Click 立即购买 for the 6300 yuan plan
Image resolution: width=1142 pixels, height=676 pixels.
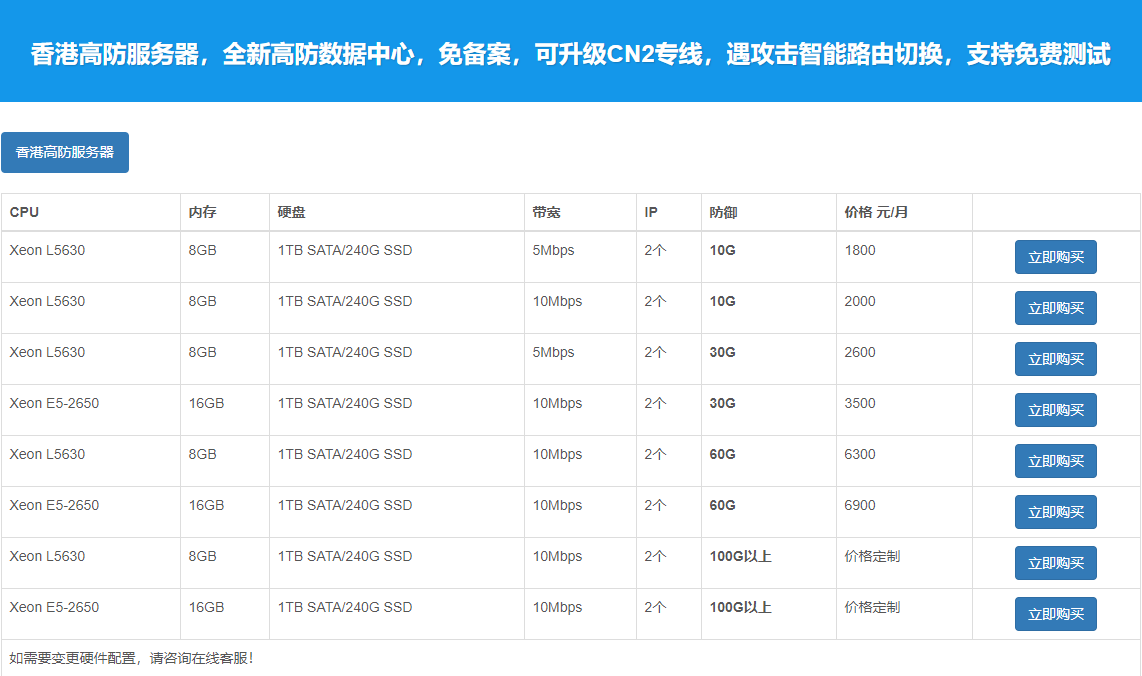[x=1055, y=461]
